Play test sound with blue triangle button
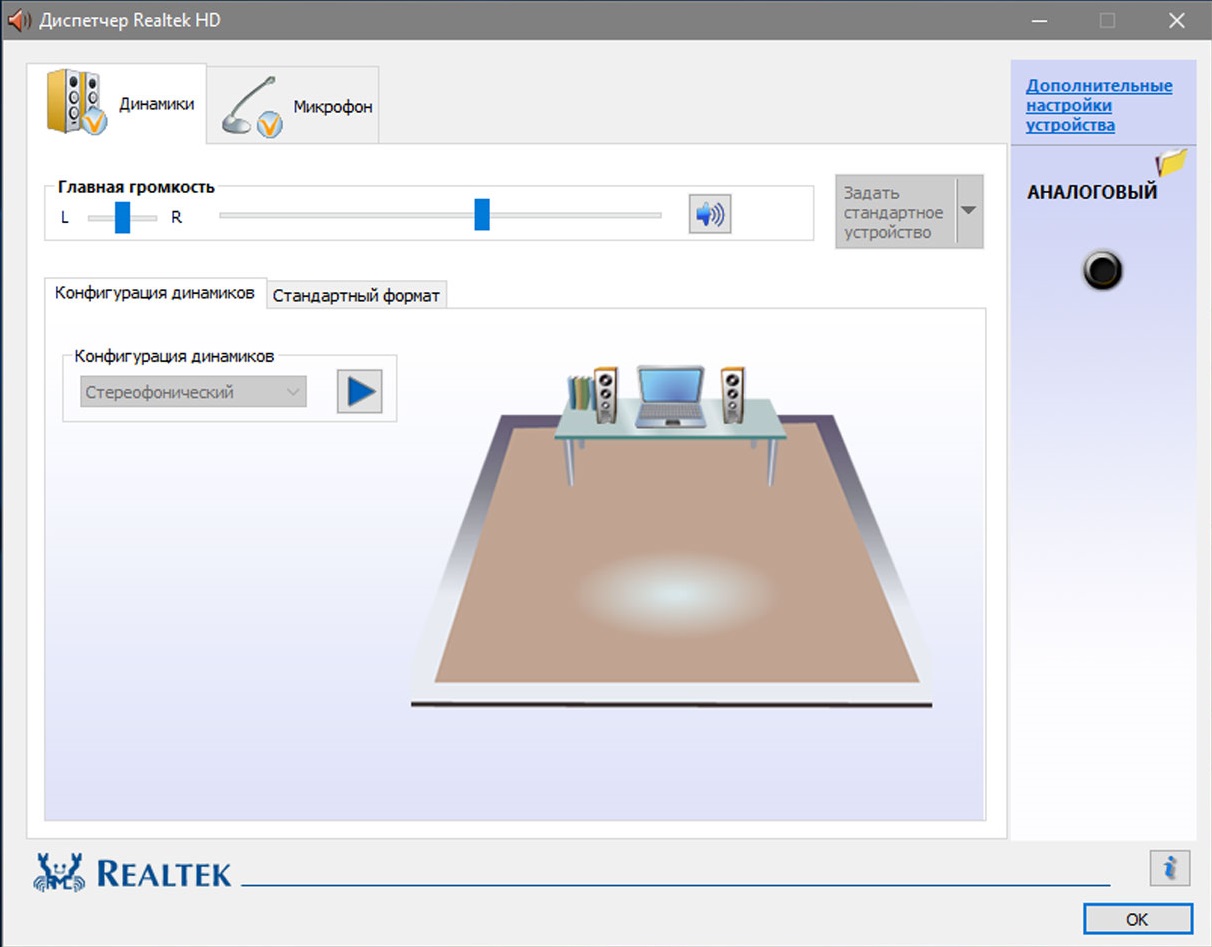Screen dimensions: 1212x947 (x=359, y=391)
